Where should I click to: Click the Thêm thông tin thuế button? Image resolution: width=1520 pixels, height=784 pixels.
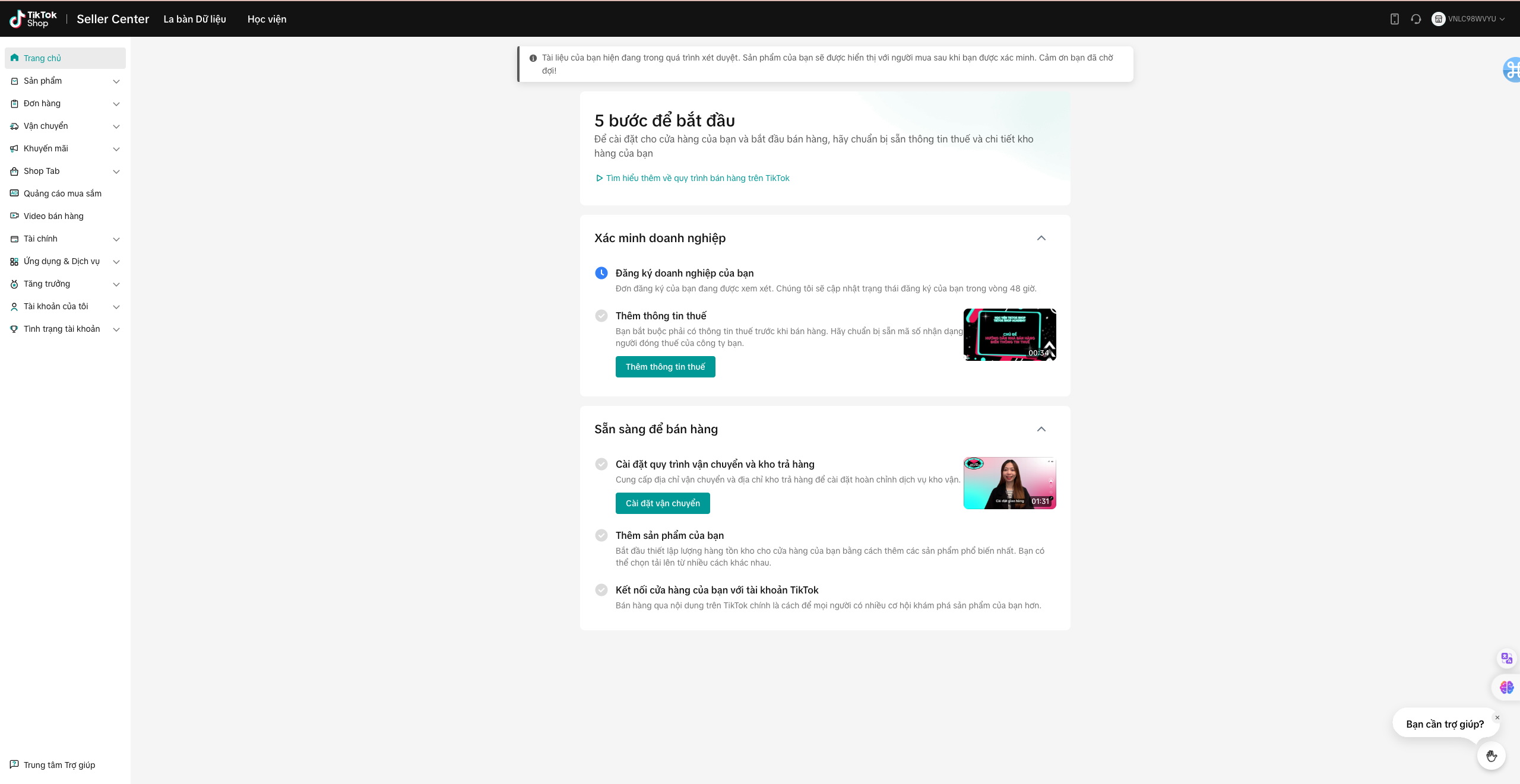click(665, 367)
